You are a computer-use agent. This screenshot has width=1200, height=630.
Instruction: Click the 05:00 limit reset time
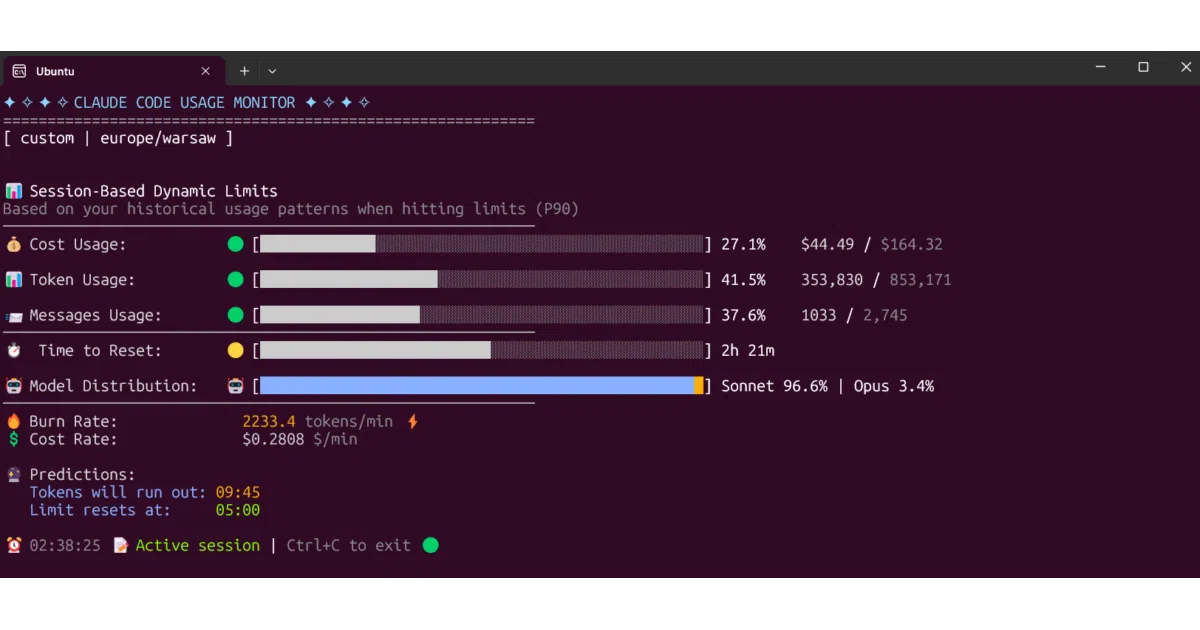(x=238, y=510)
